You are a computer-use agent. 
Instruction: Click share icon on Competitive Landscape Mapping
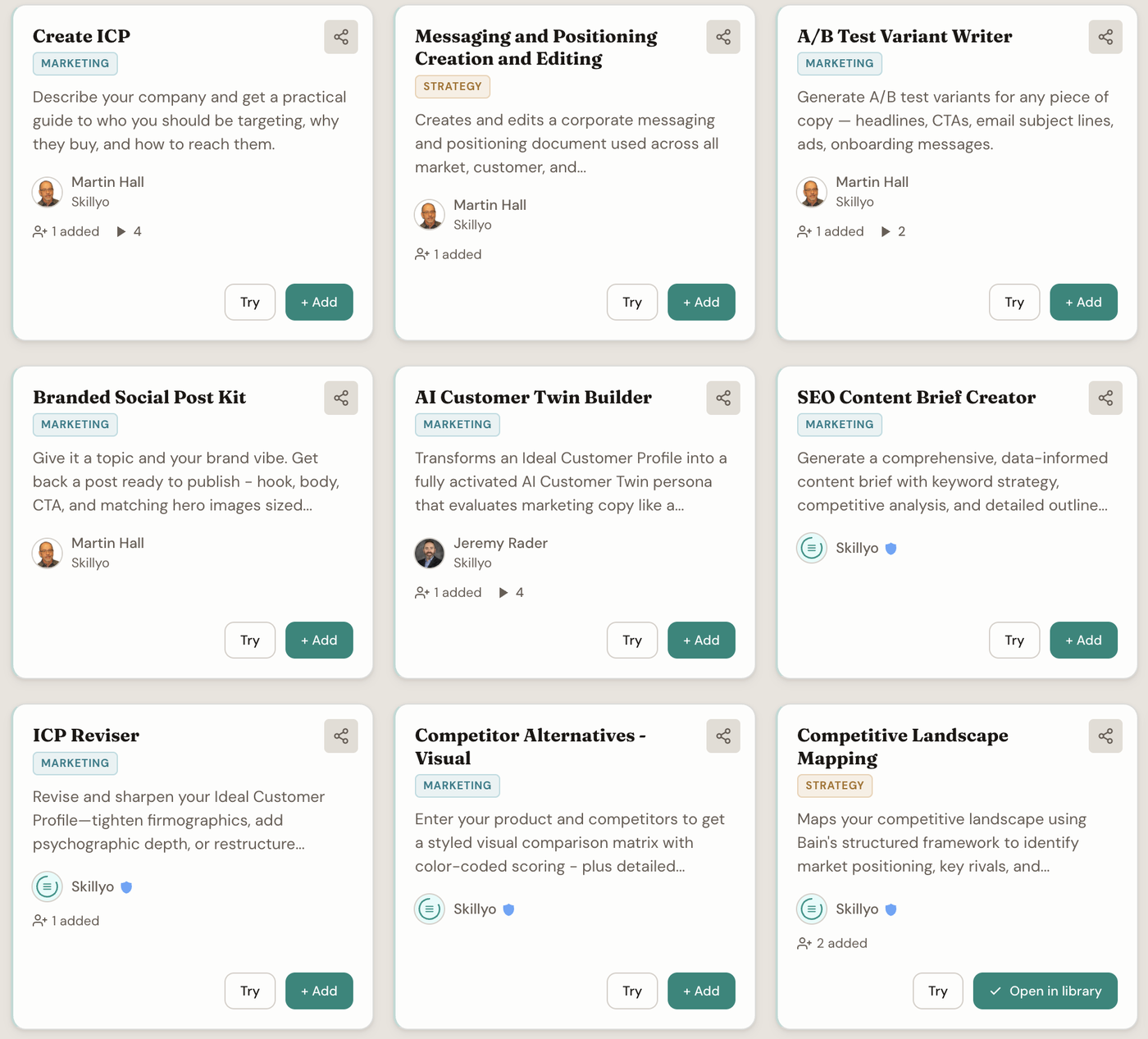[x=1105, y=736]
